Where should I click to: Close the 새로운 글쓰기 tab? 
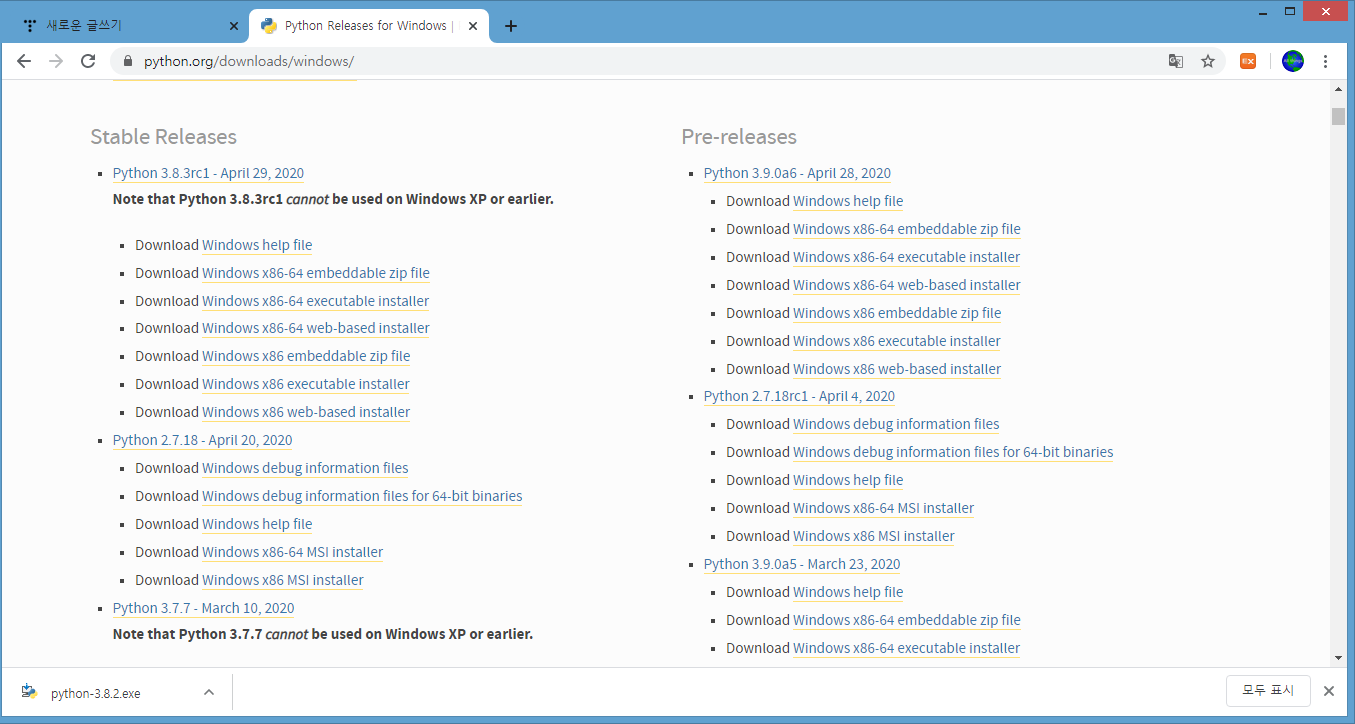click(234, 26)
